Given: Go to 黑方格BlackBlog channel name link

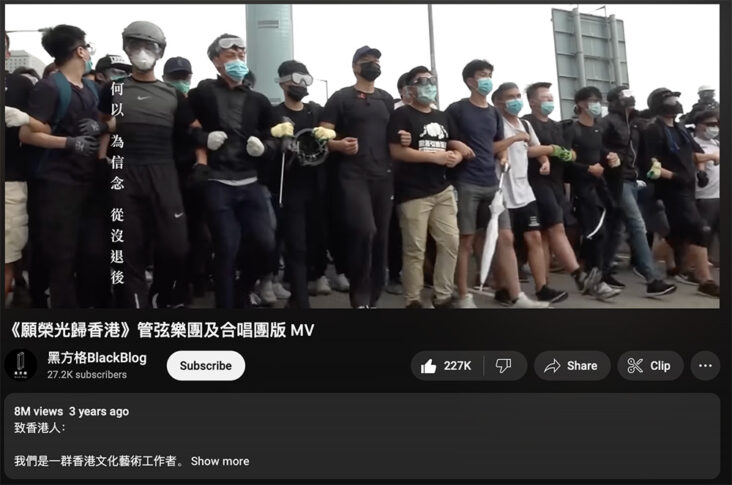Looking at the screenshot, I should (97, 358).
